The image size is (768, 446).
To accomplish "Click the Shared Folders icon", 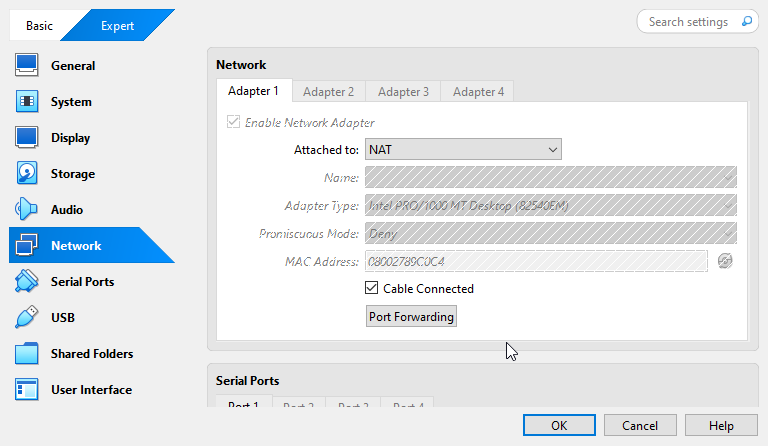I will click(26, 353).
